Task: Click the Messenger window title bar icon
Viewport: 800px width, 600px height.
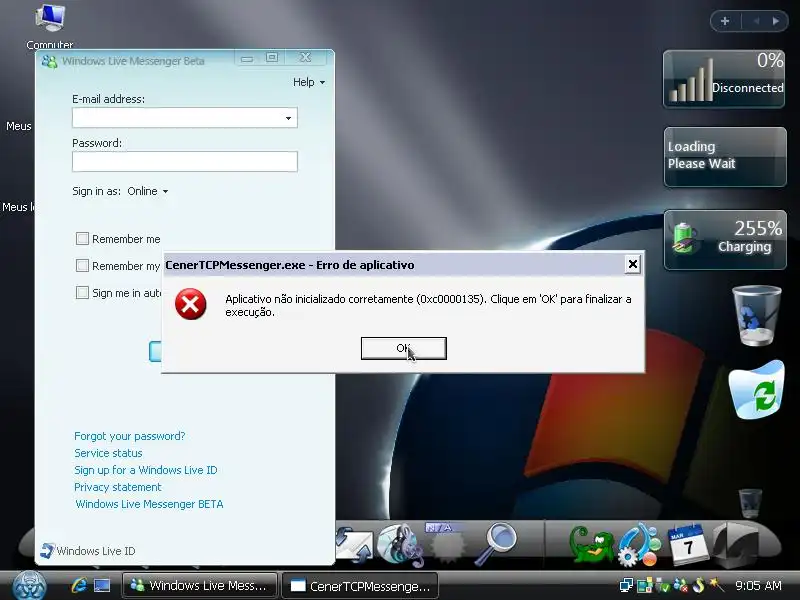Action: [x=49, y=61]
